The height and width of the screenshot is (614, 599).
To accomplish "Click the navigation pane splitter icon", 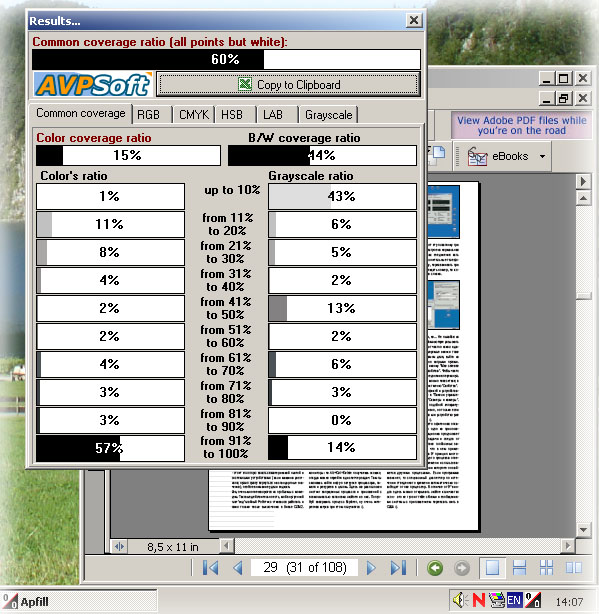I will [119, 546].
